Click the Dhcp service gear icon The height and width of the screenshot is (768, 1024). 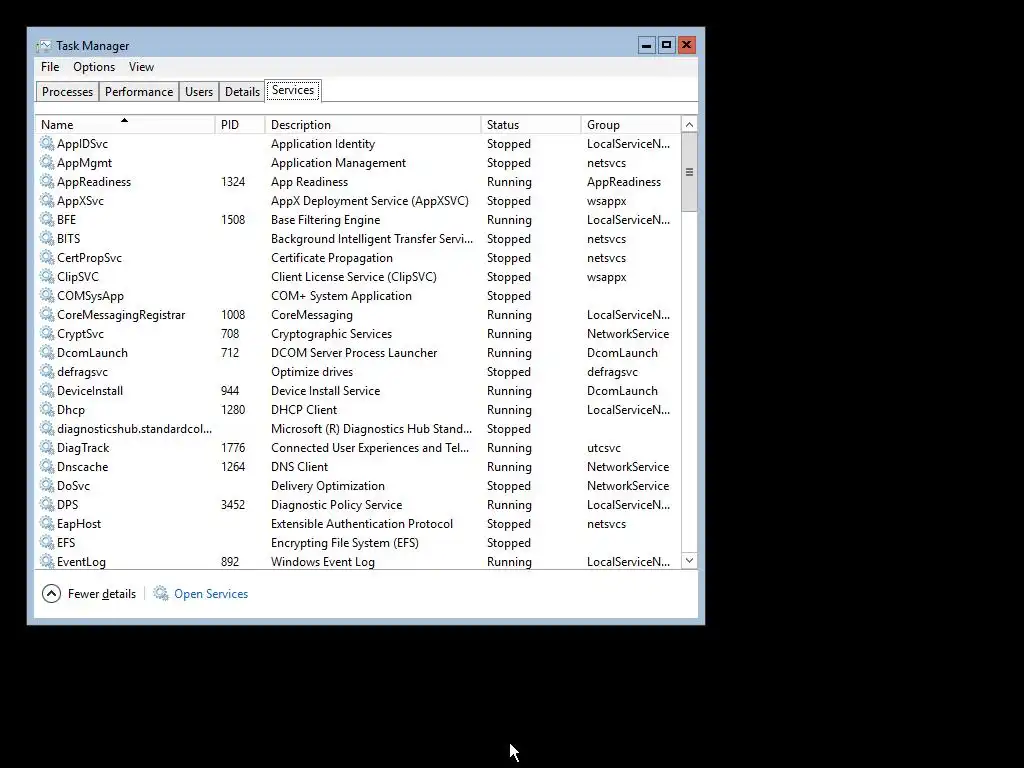47,409
